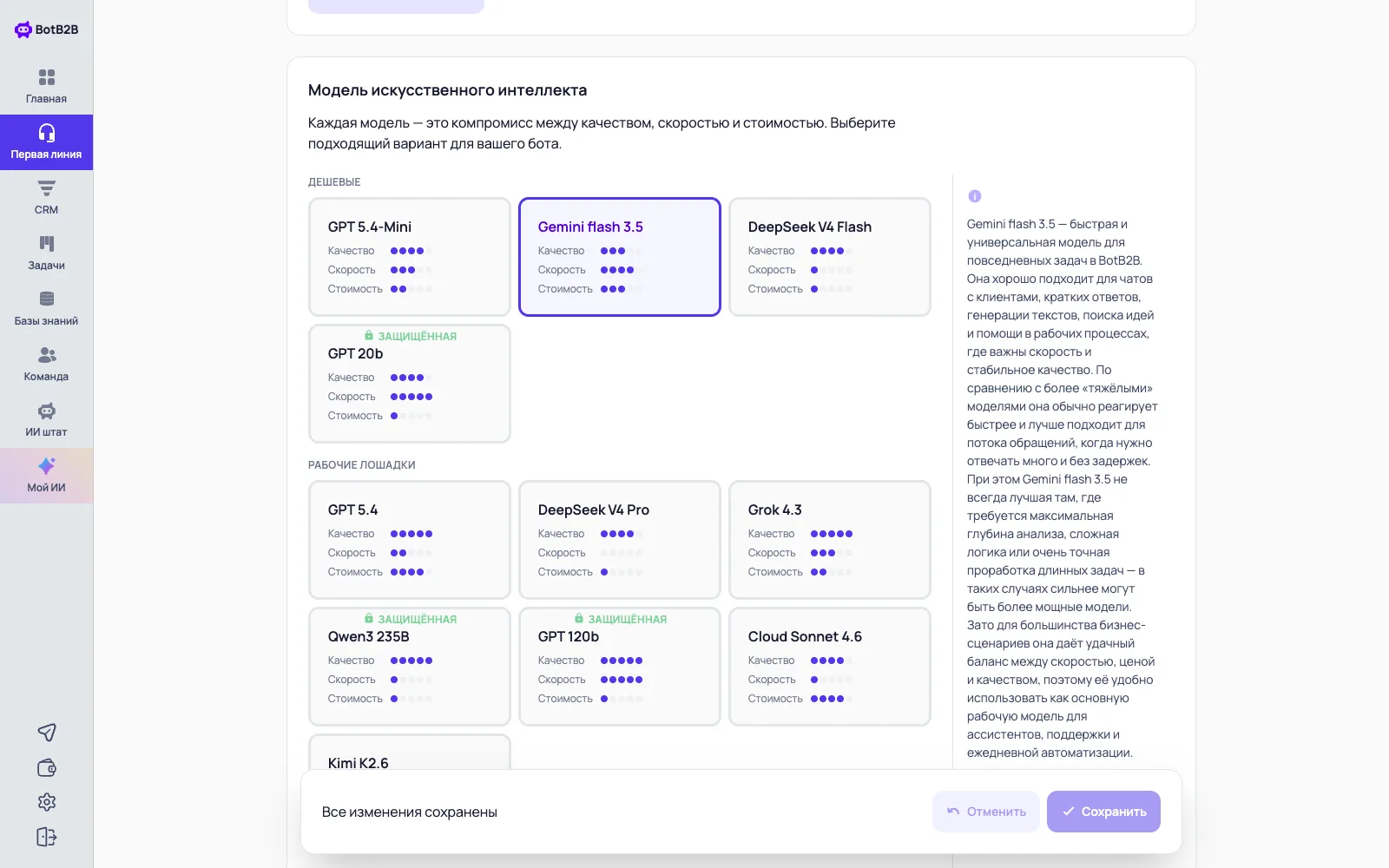Open the ИИ штат robot icon
1389x868 pixels.
[47, 411]
